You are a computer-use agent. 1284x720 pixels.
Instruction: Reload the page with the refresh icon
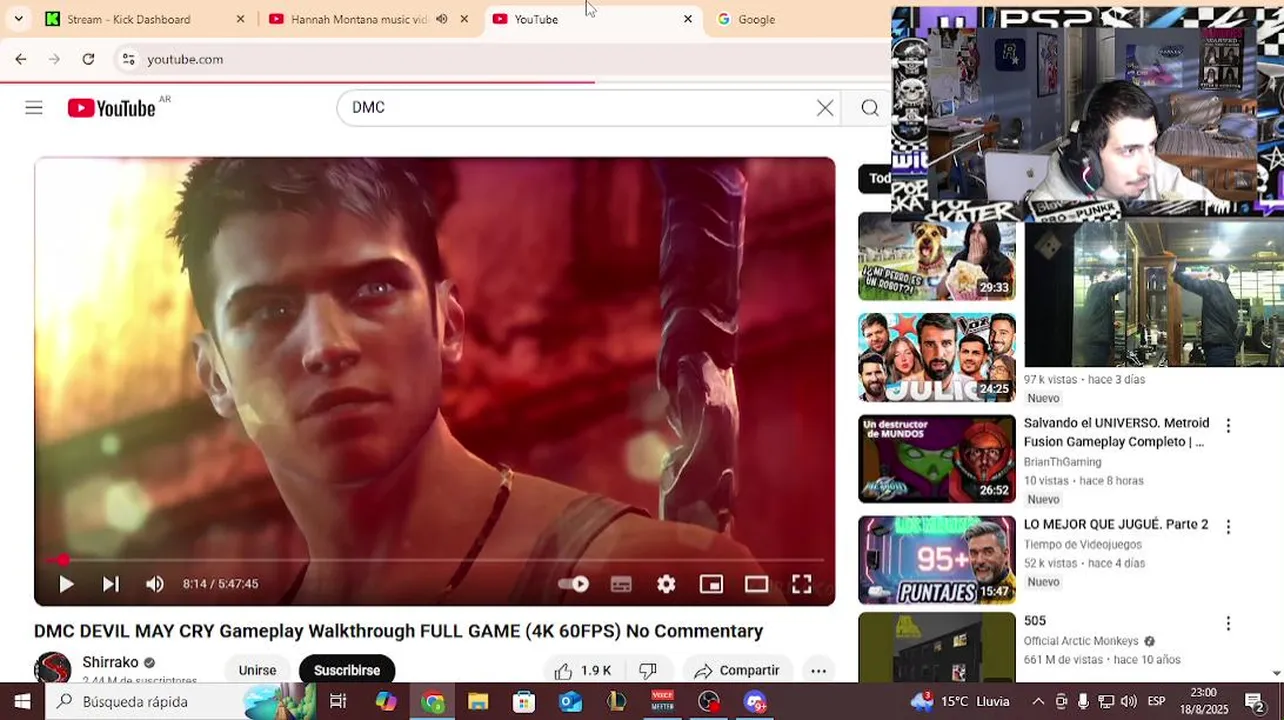(88, 59)
